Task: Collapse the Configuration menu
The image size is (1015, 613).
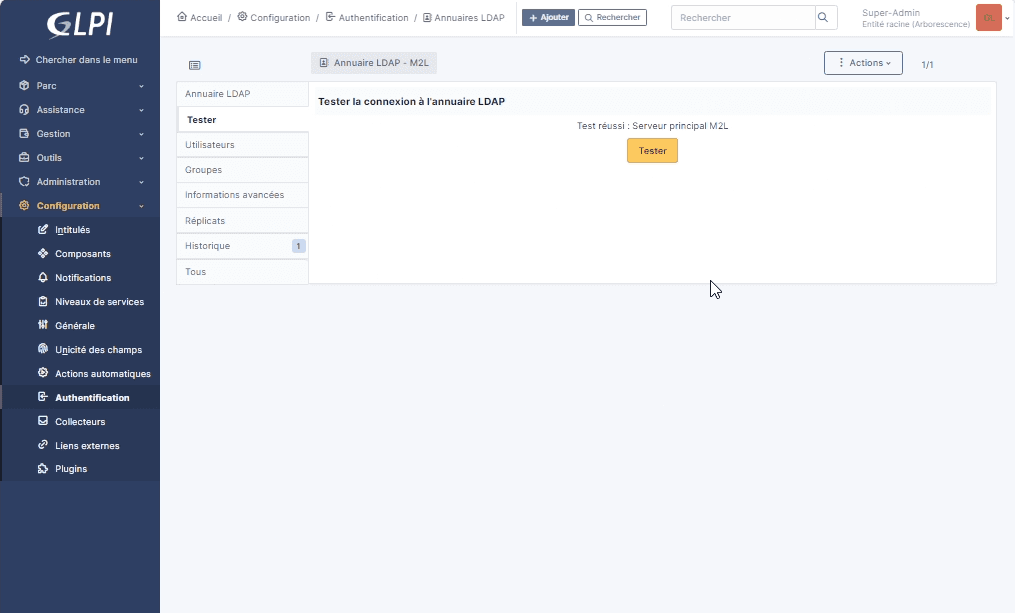Action: (x=80, y=206)
